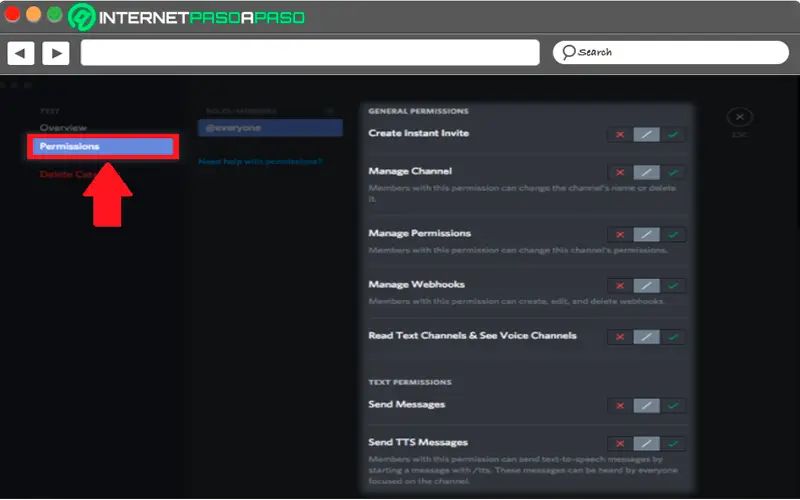Set Send Messages to neutral slash

(646, 406)
